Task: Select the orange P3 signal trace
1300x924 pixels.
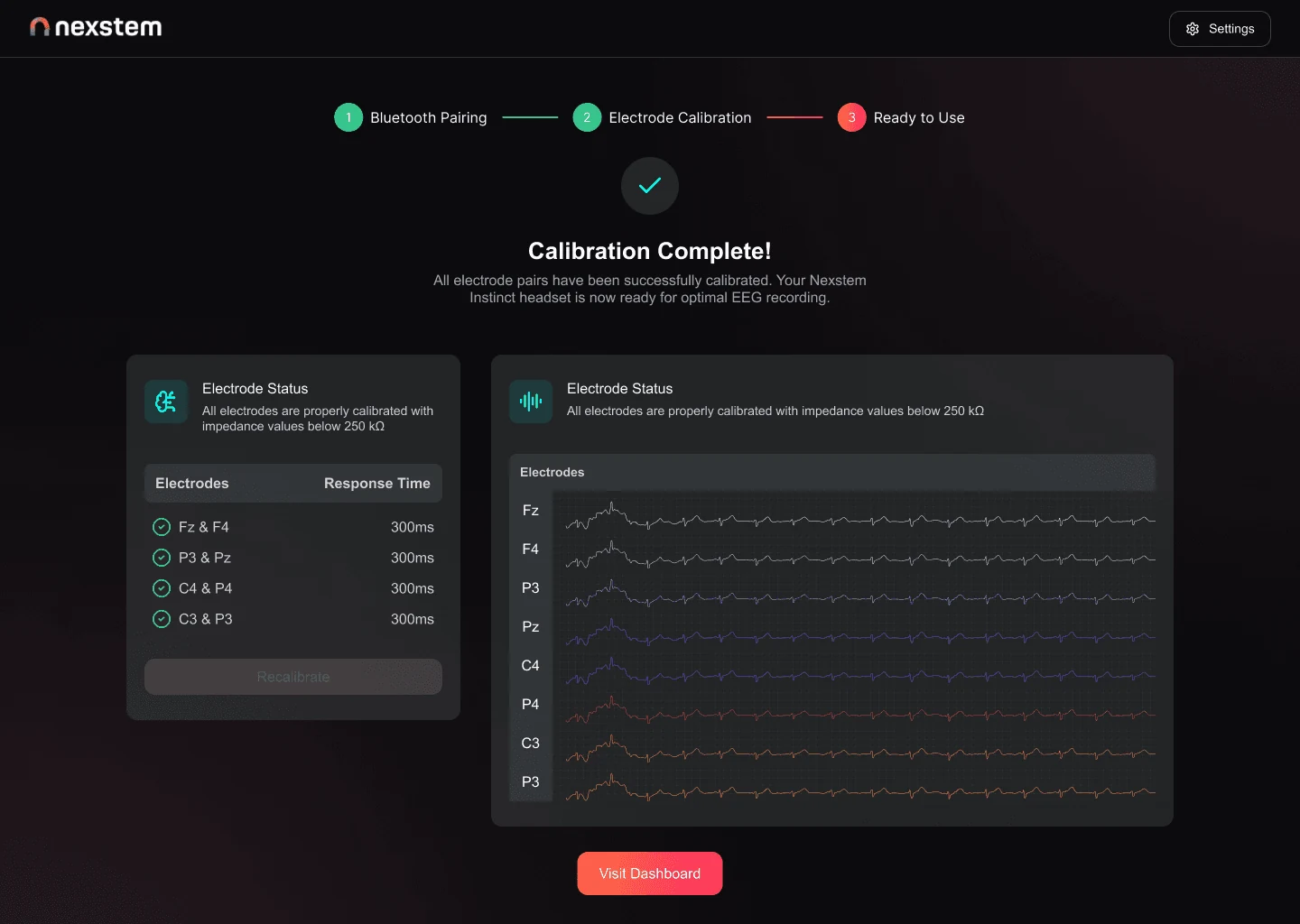Action: pyautogui.click(x=860, y=789)
